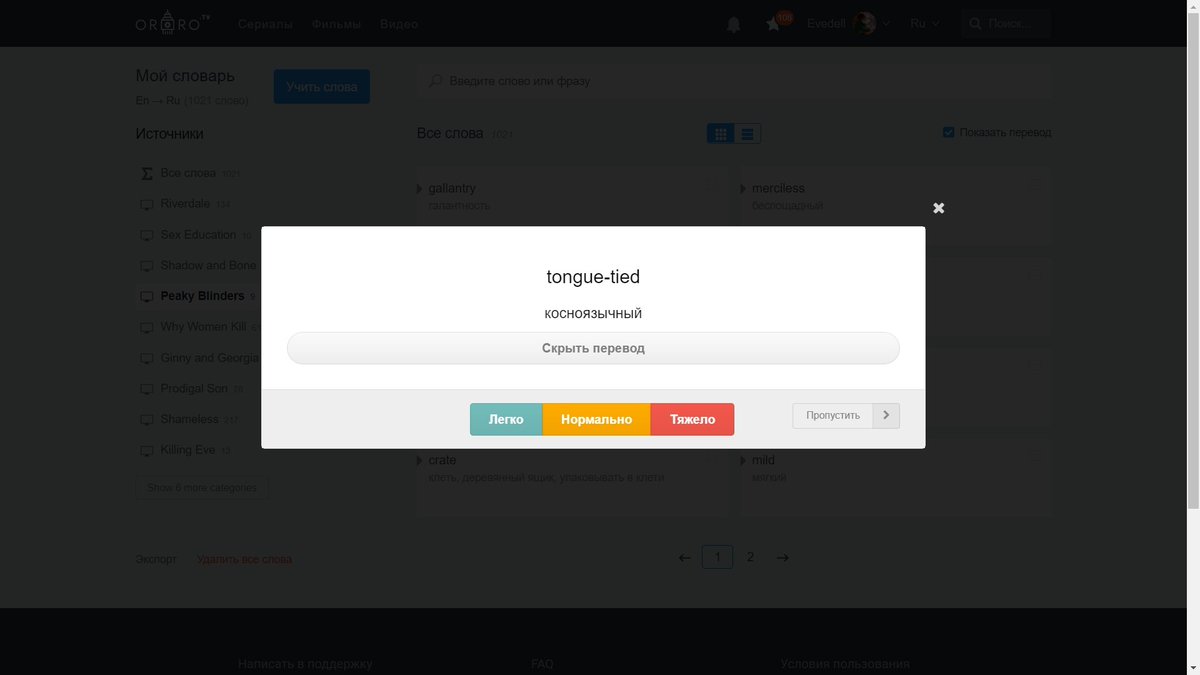Mark the word as Легко
Screen dimensions: 1200x675
[506, 420]
